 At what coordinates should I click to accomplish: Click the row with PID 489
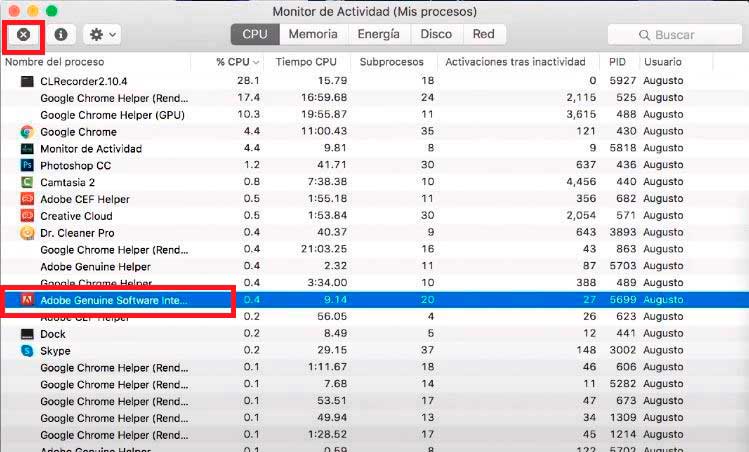374,283
